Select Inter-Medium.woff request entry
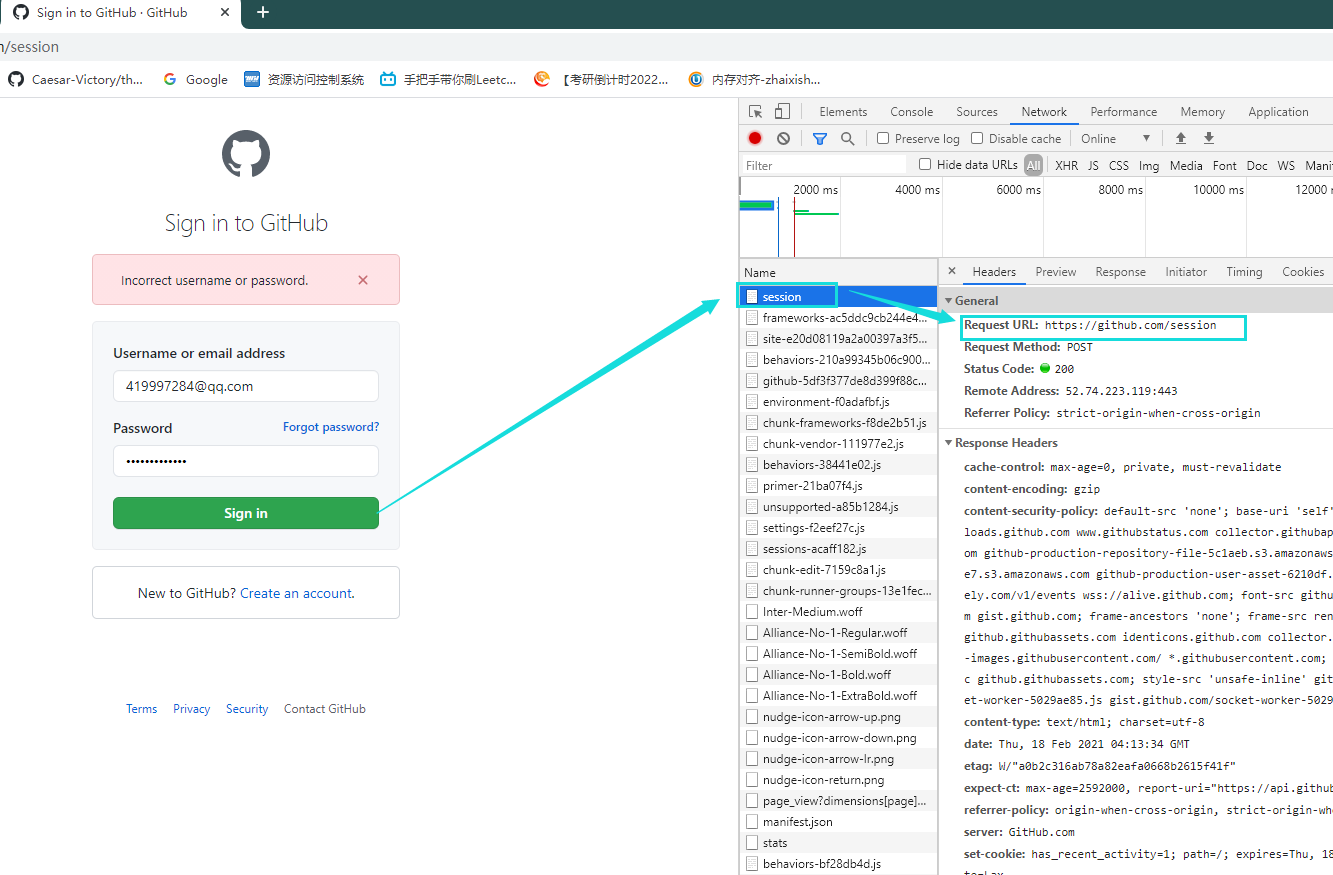 pos(838,612)
